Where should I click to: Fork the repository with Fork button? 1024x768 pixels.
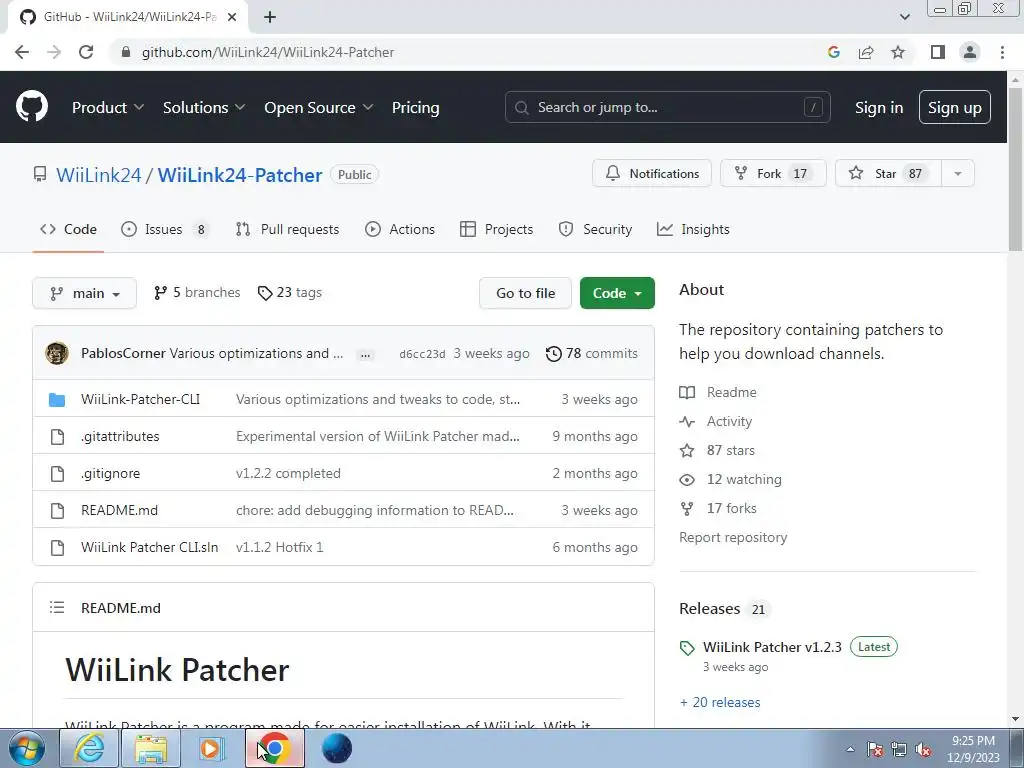(773, 174)
